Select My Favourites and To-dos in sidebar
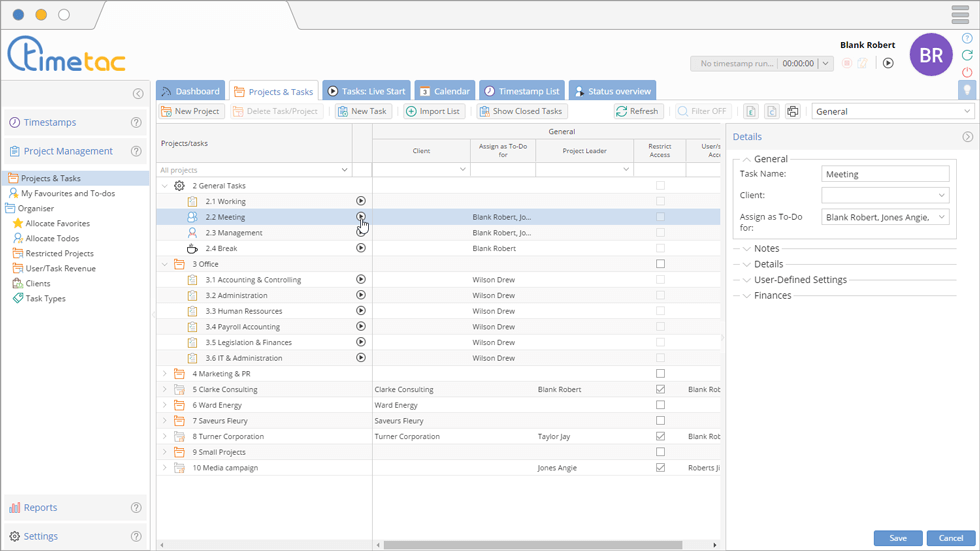 tap(68, 194)
